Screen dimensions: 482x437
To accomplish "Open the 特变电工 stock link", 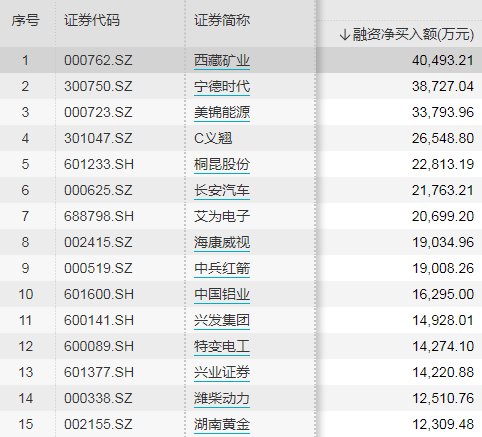I will pyautogui.click(x=222, y=346).
